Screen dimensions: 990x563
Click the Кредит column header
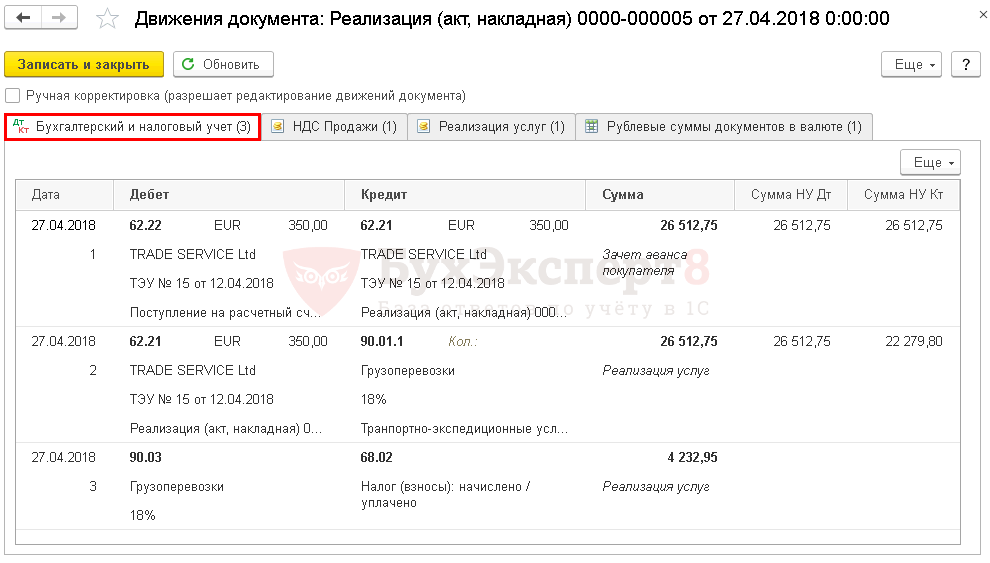coord(384,195)
